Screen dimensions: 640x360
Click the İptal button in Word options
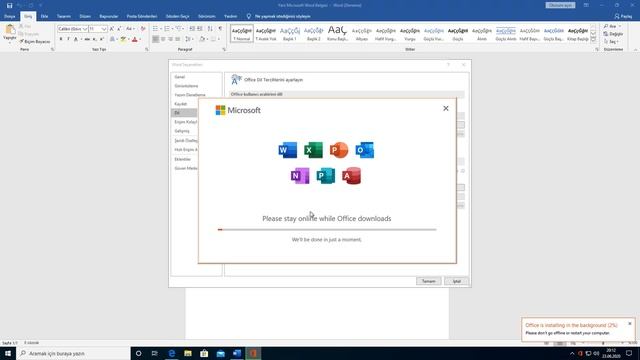(x=456, y=281)
